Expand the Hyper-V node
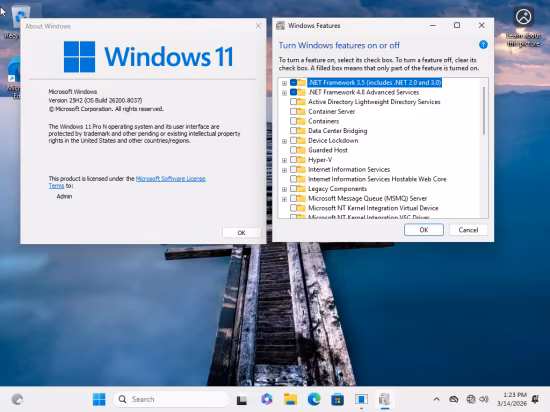Viewport: 550px width, 412px height. tap(284, 160)
